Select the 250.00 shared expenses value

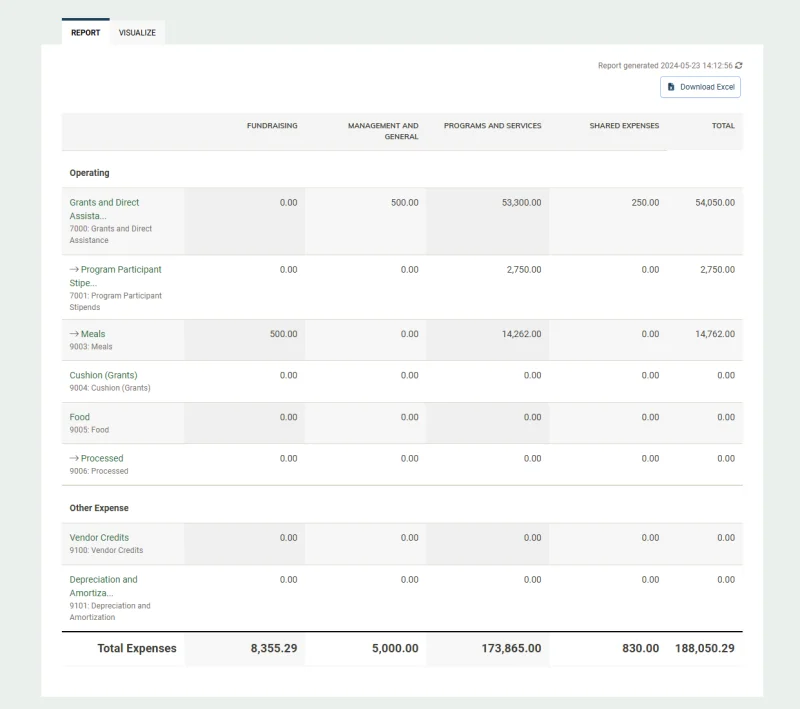tap(645, 202)
